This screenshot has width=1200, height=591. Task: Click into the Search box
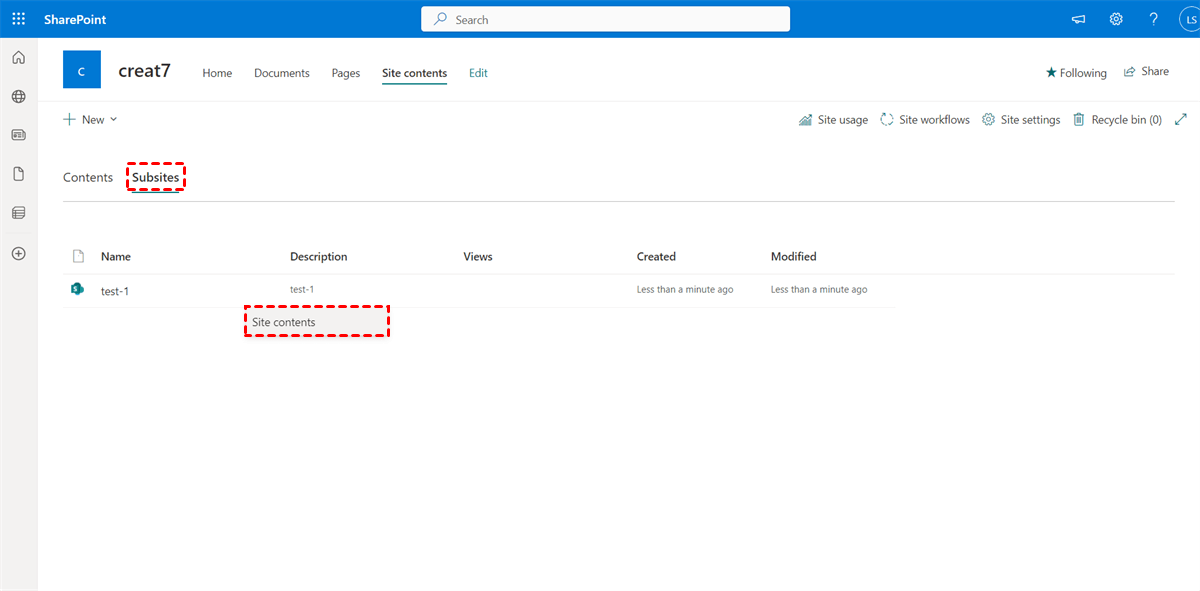tap(605, 19)
